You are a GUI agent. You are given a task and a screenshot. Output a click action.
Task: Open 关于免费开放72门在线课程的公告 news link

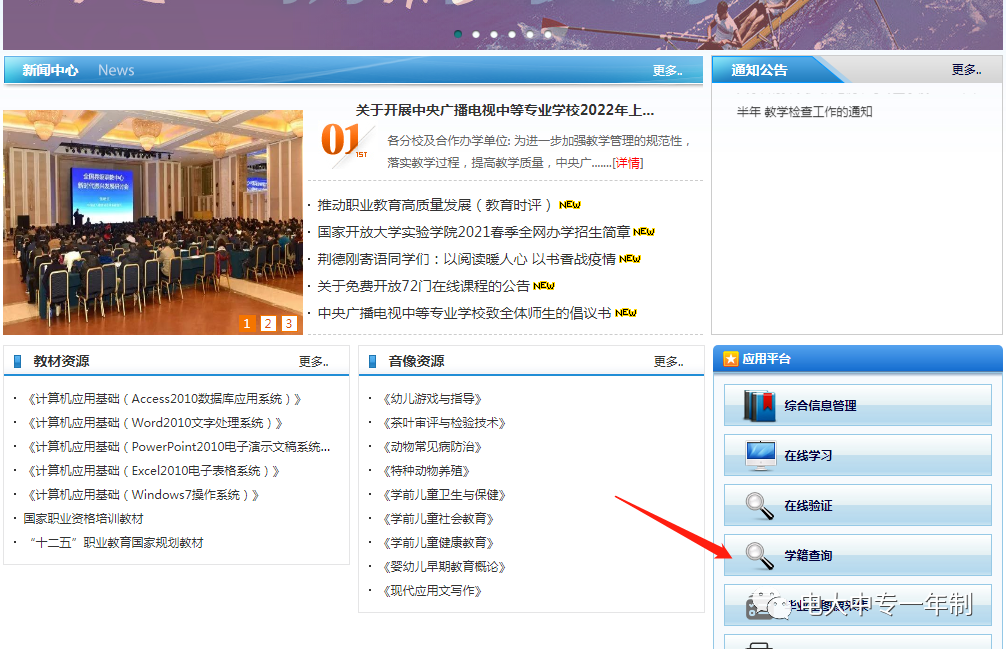click(x=423, y=286)
